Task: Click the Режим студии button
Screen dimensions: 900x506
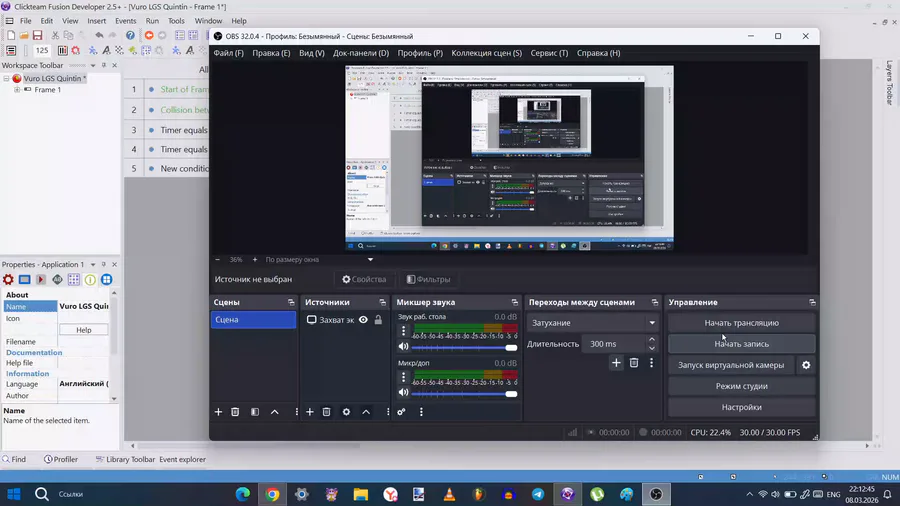Action: pos(742,386)
